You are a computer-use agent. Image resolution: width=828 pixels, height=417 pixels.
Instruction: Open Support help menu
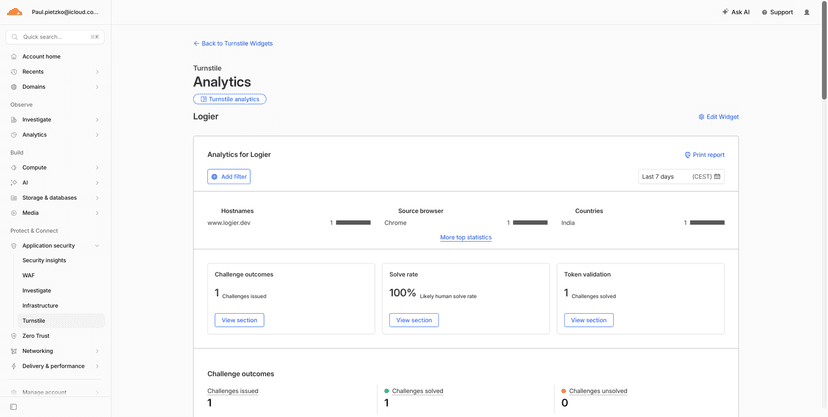[777, 12]
